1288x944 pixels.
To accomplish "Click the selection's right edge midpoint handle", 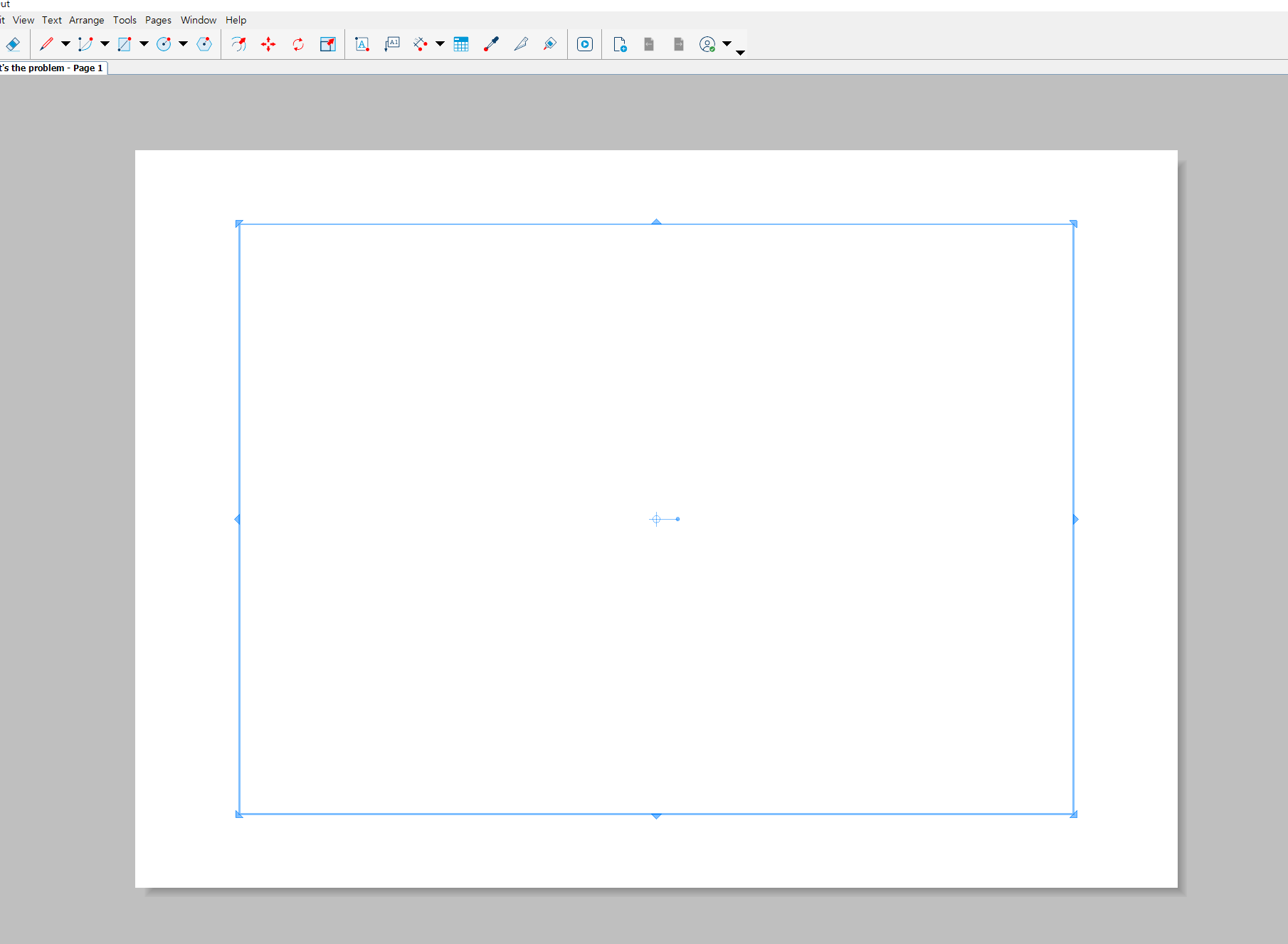I will point(1076,519).
